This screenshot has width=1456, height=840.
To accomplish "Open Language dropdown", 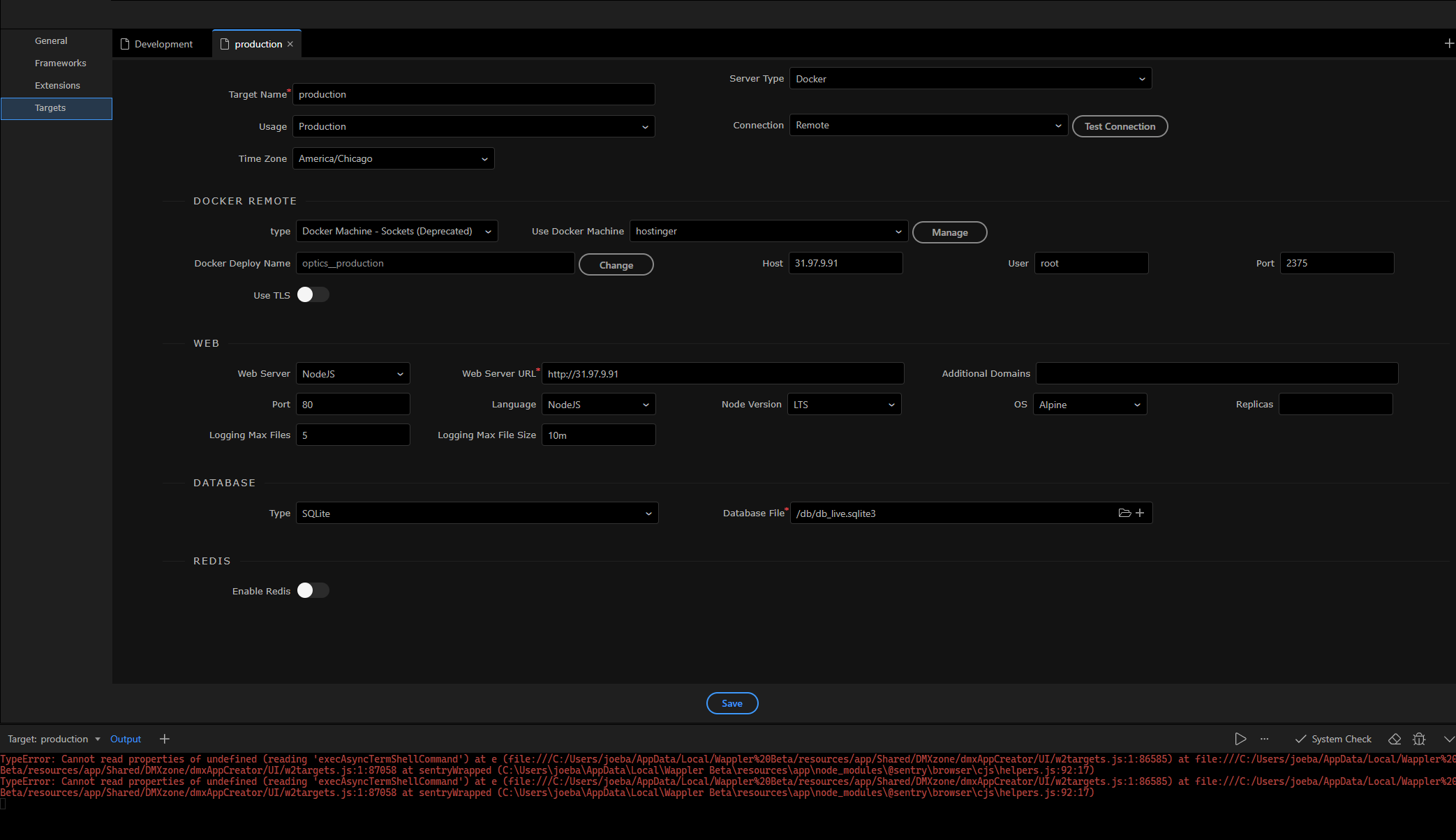I will [x=598, y=404].
